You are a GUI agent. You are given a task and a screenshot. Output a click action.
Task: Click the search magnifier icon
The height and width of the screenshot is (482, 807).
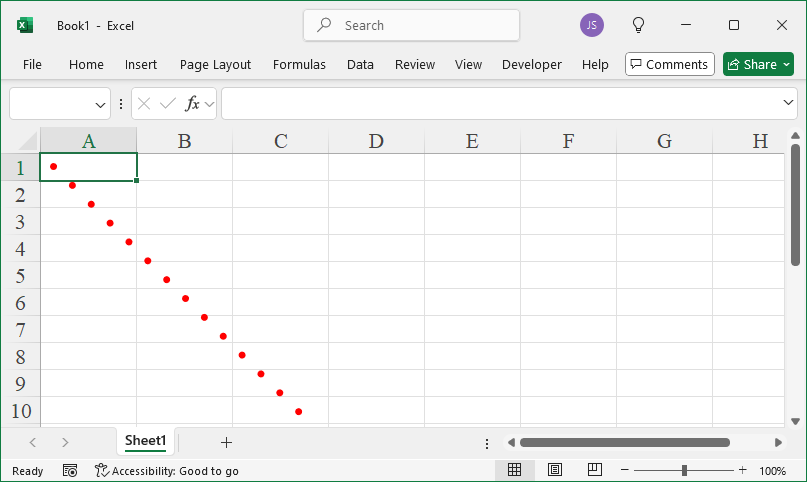324,24
